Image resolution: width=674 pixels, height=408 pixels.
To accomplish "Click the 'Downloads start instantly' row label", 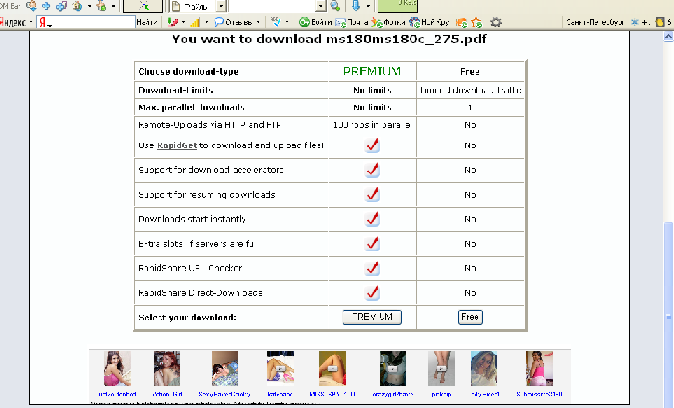I will pos(192,219).
